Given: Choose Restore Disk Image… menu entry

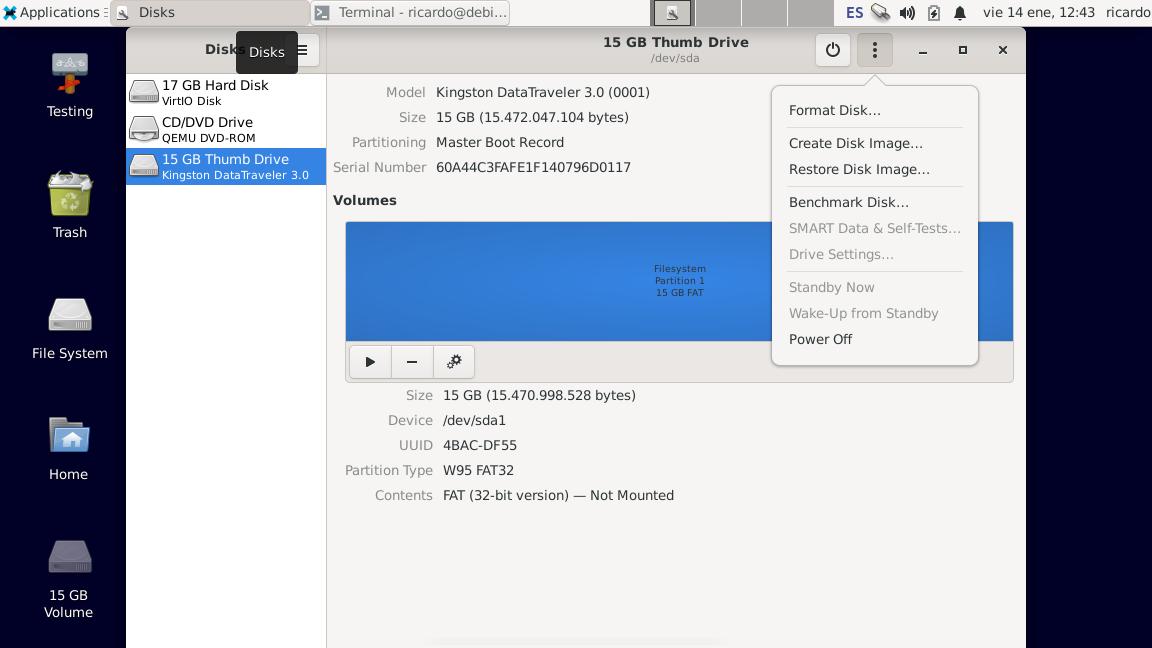Looking at the screenshot, I should pyautogui.click(x=874, y=169).
